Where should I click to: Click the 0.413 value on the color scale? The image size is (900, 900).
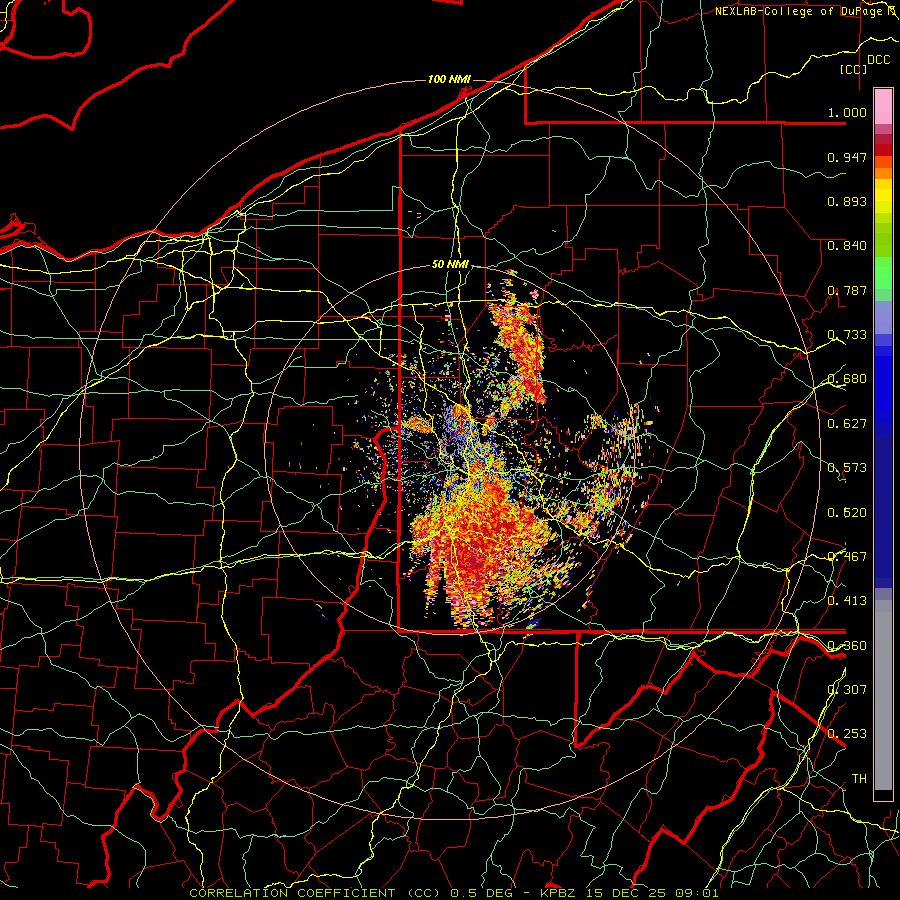[x=847, y=601]
